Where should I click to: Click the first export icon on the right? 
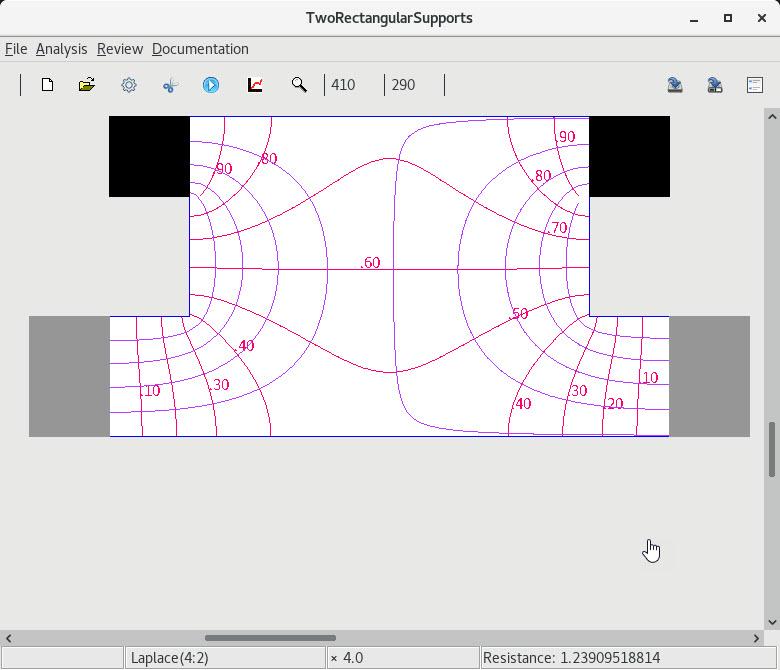675,85
